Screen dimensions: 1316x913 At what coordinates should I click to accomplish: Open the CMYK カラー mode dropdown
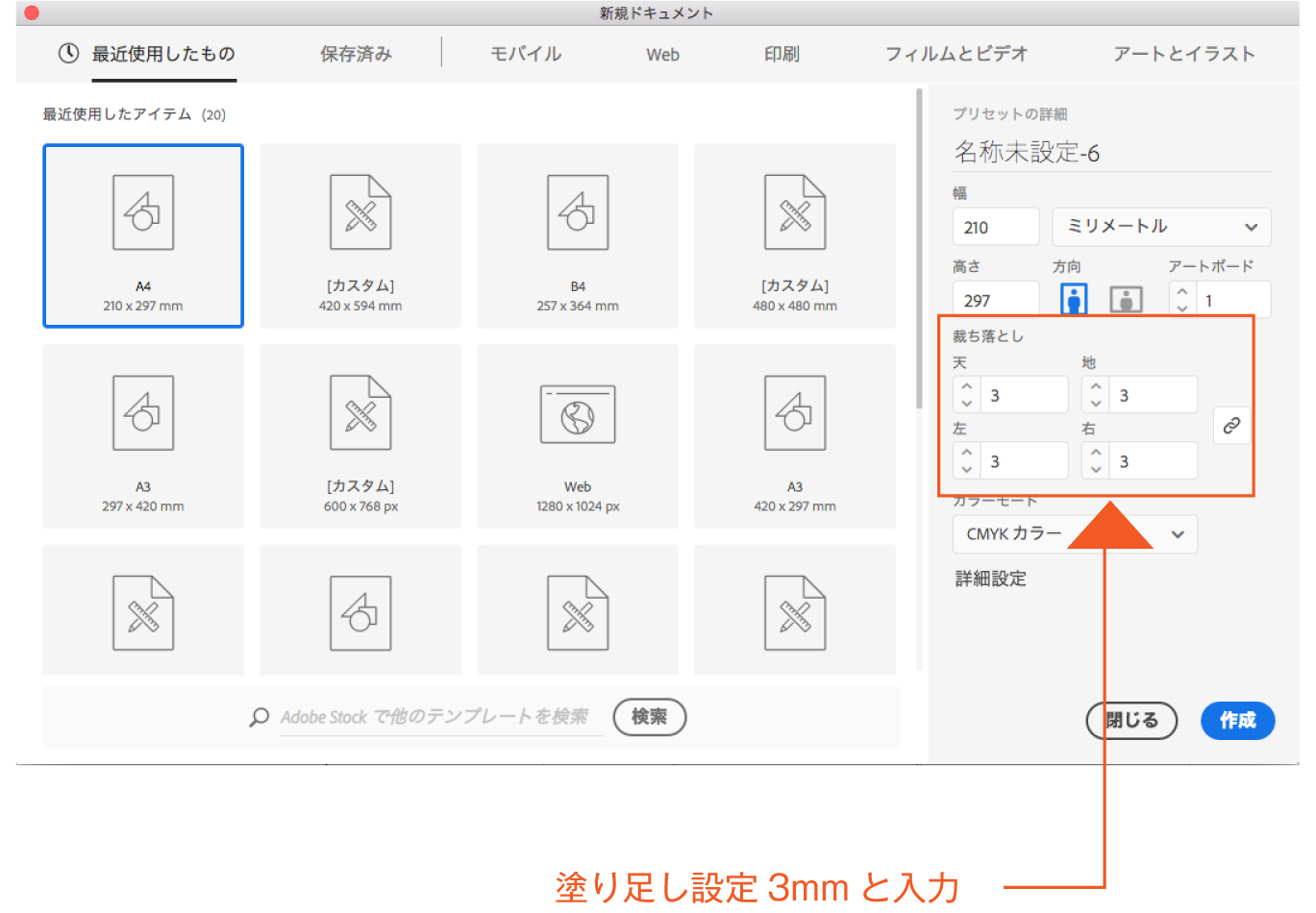coord(1075,534)
